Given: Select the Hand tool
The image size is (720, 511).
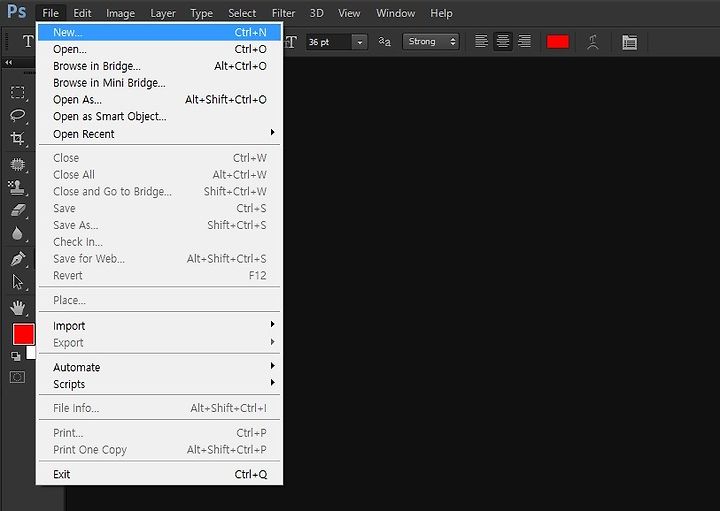Looking at the screenshot, I should 17,308.
